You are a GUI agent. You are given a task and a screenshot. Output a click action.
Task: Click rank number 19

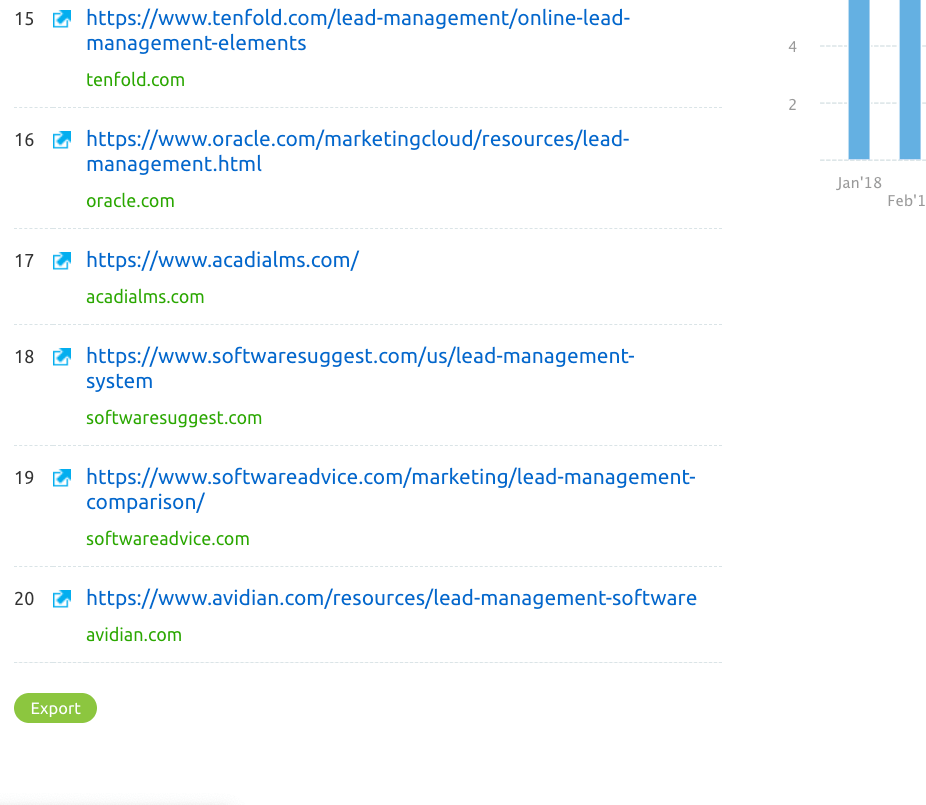coord(24,478)
